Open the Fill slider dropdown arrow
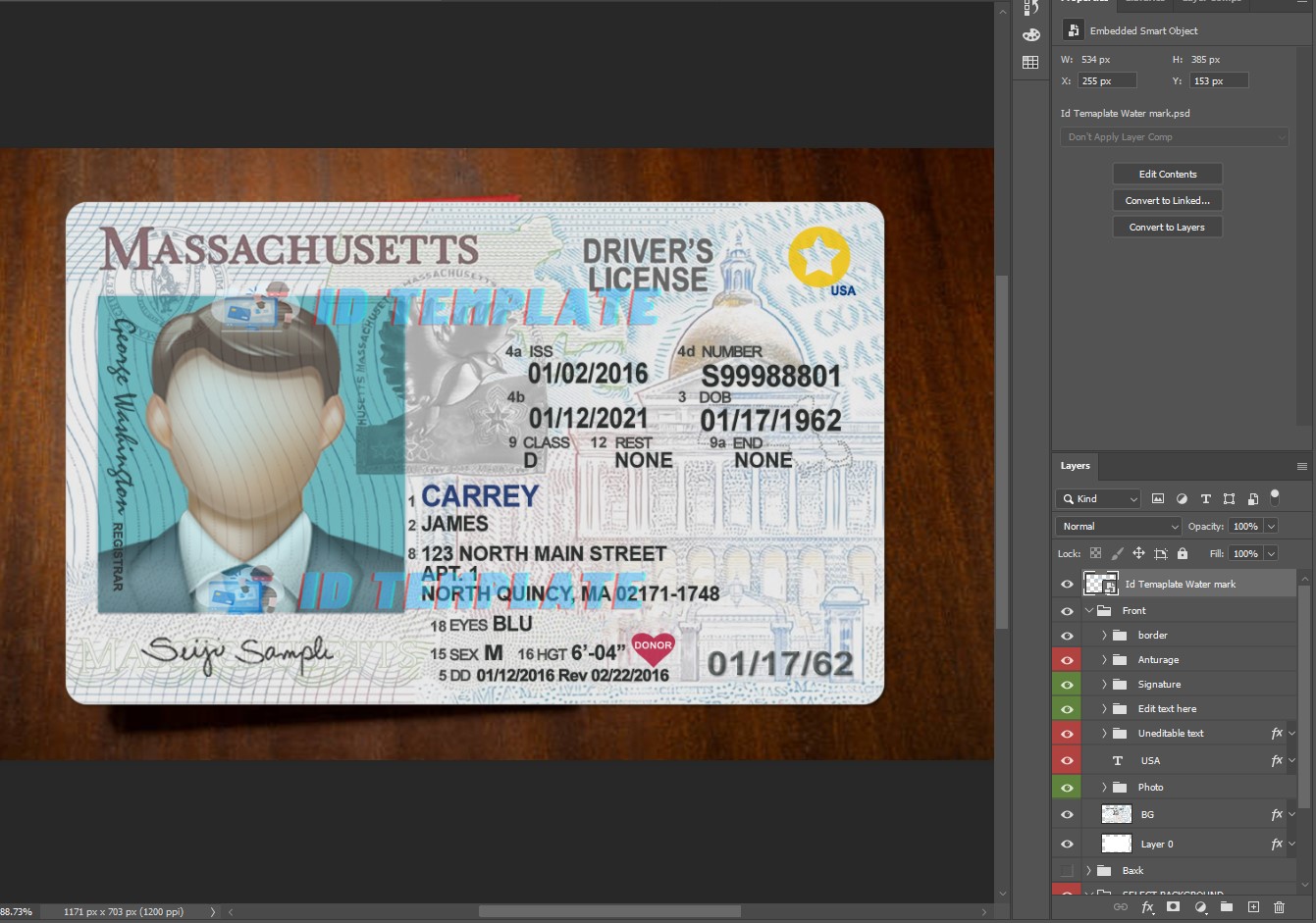The height and width of the screenshot is (923, 1316). (1271, 553)
